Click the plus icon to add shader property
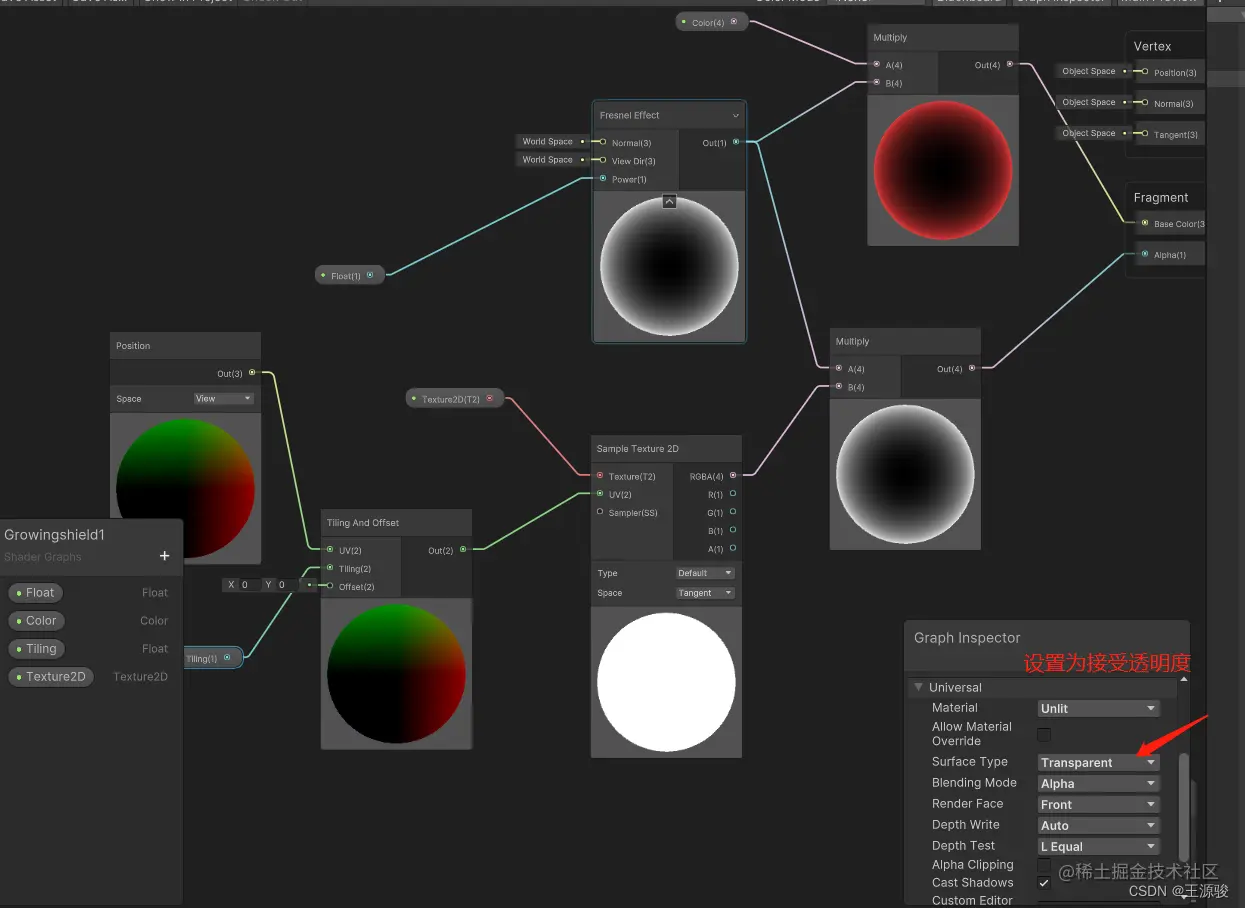This screenshot has width=1245, height=908. pyautogui.click(x=164, y=556)
